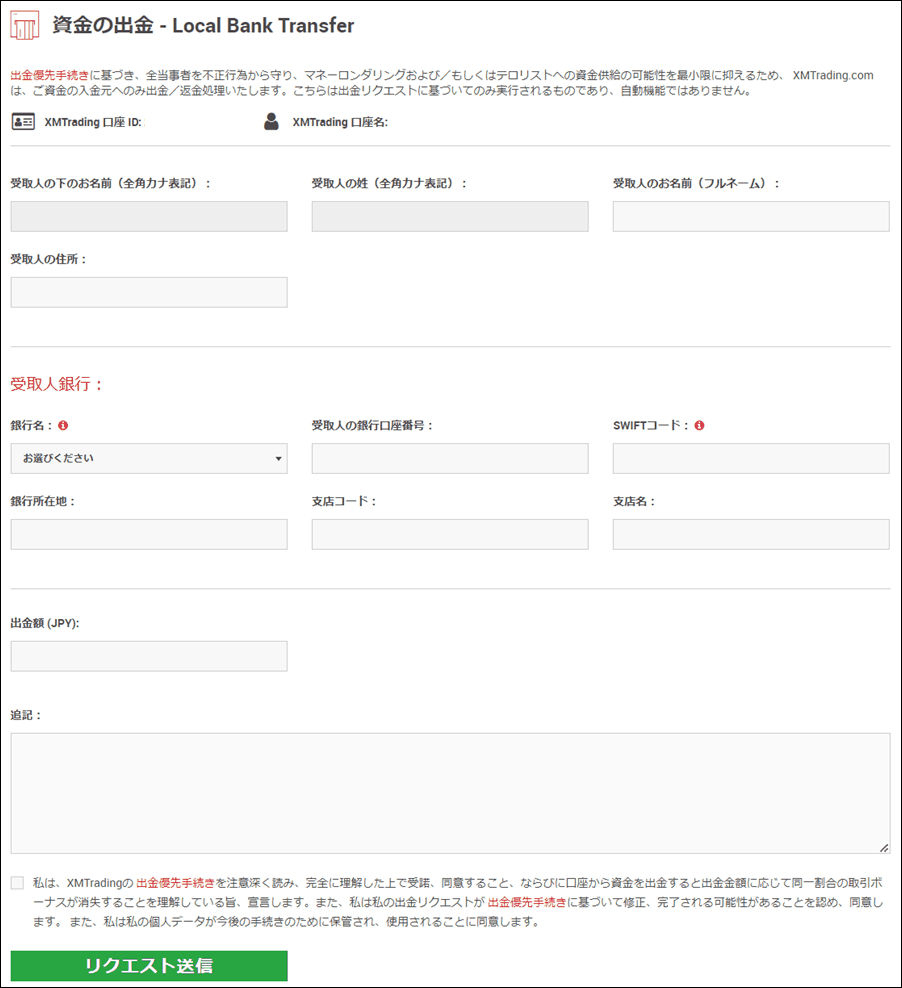
Task: Click the info icon next to 銀行名
Action: pyautogui.click(x=63, y=426)
